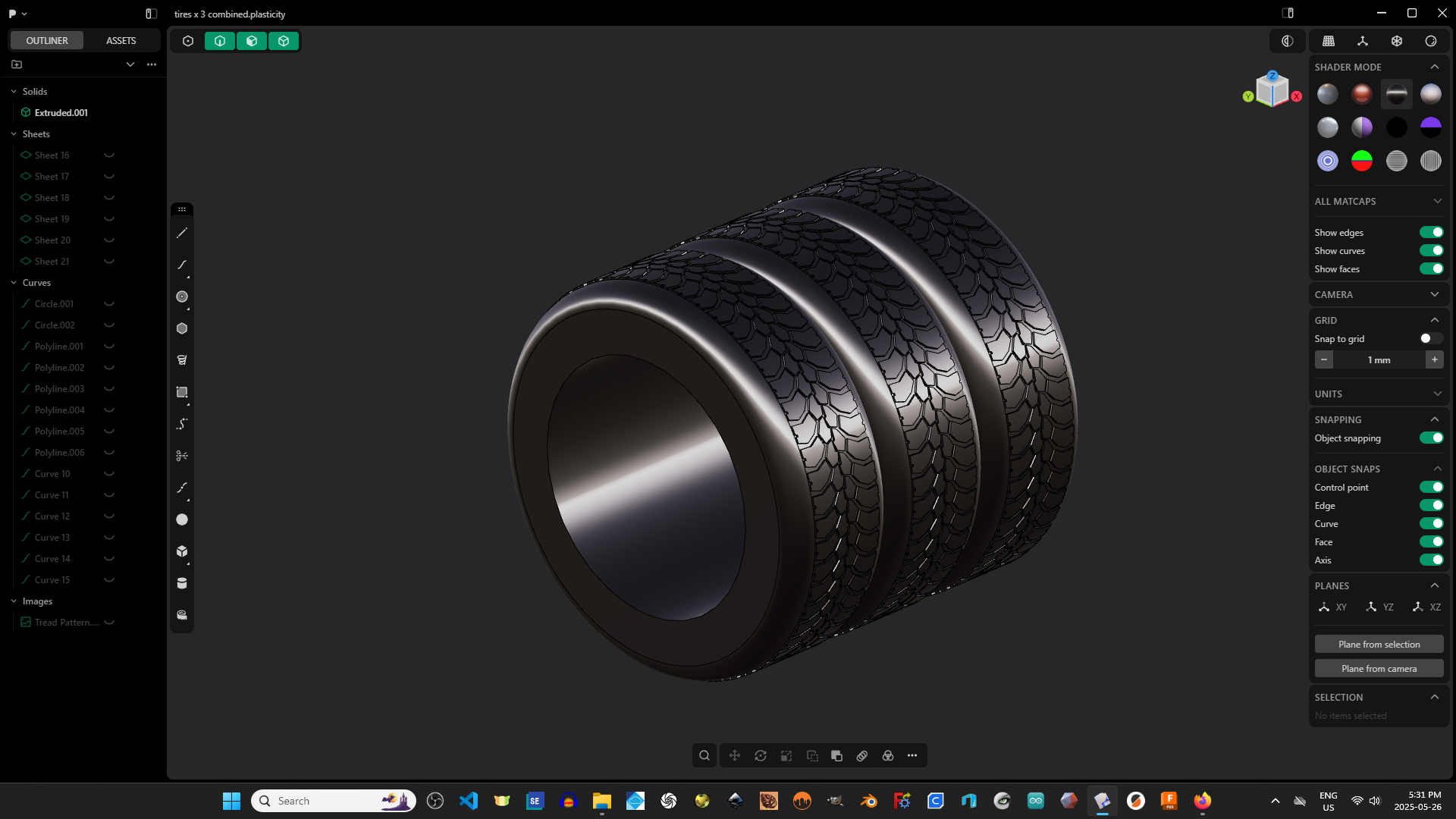Activate the Move command in bottom bar
This screenshot has height=819, width=1456.
735,755
